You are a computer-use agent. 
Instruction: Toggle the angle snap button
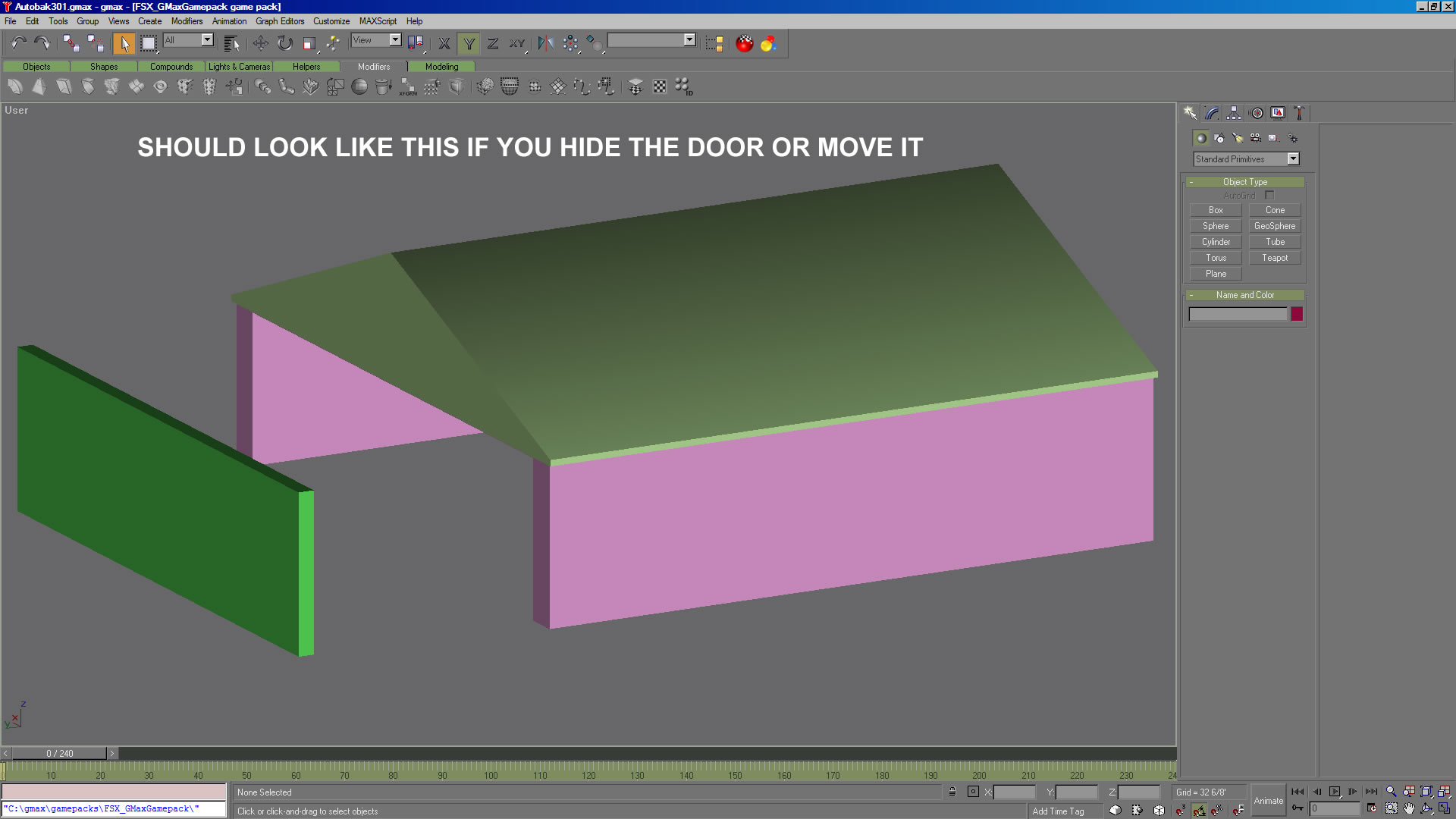pos(1198,811)
